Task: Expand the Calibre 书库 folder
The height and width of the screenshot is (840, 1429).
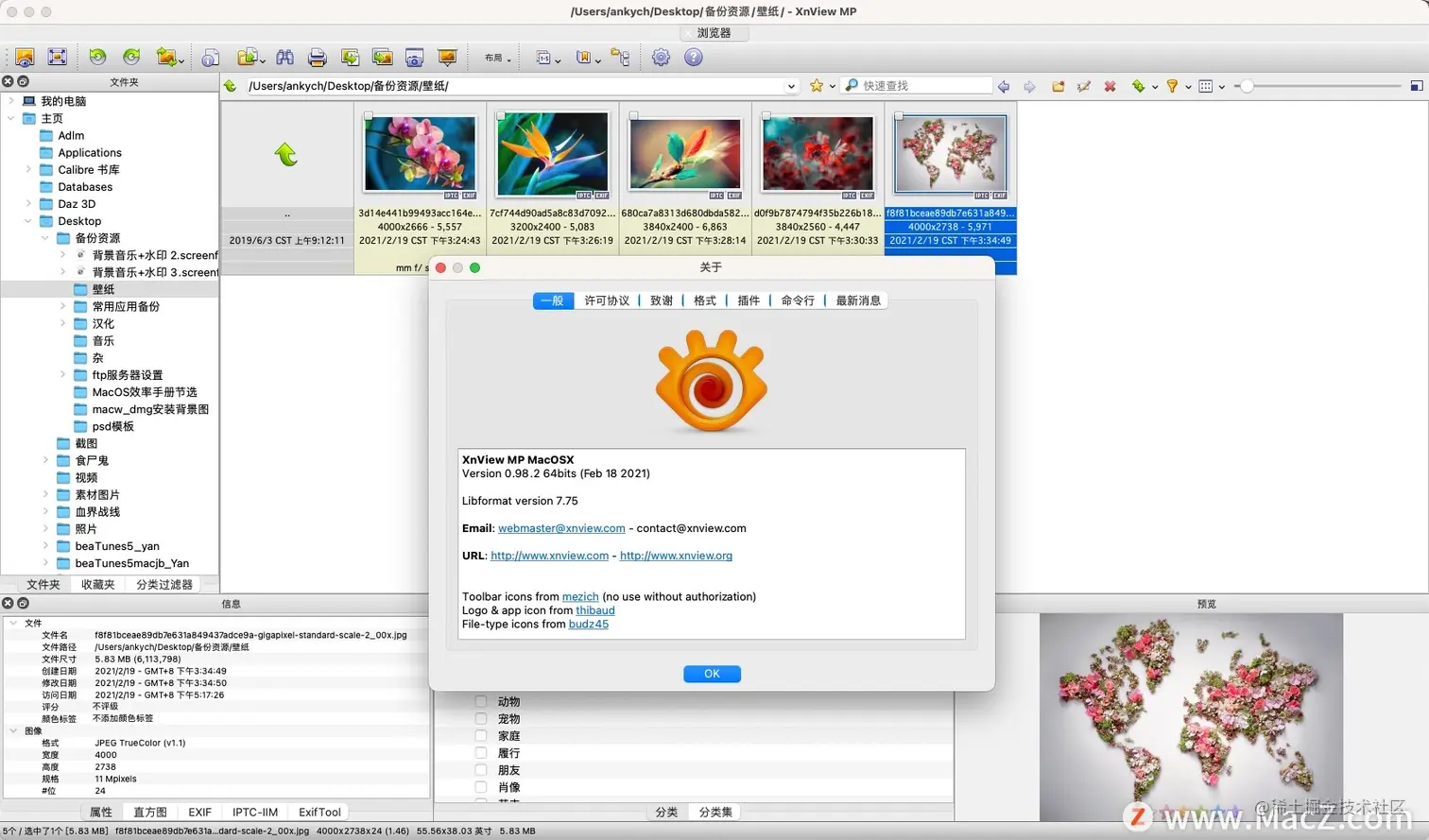Action: [28, 170]
